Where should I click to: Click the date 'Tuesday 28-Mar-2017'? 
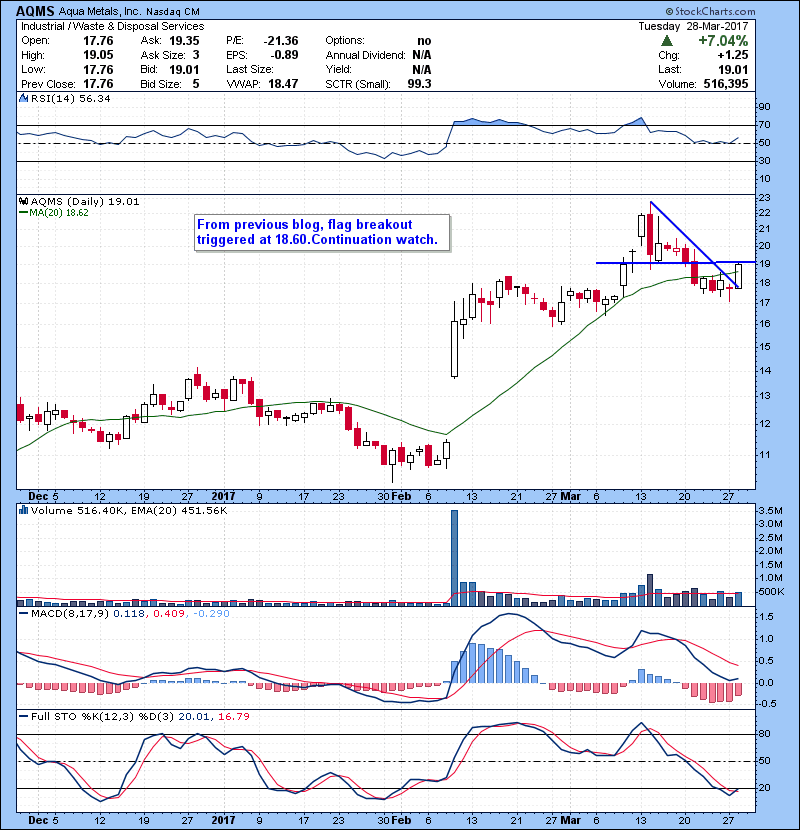pyautogui.click(x=693, y=26)
